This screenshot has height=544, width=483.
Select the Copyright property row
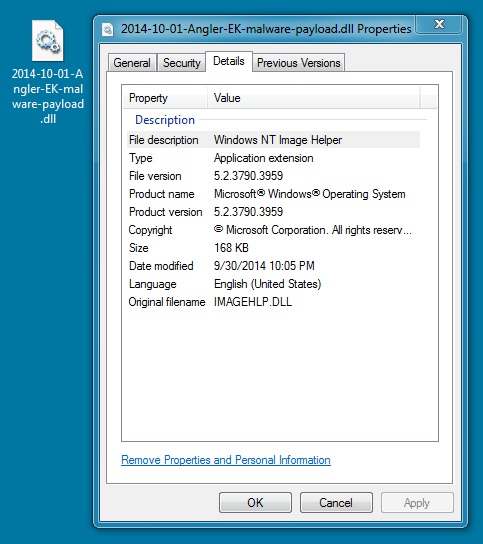(x=273, y=230)
